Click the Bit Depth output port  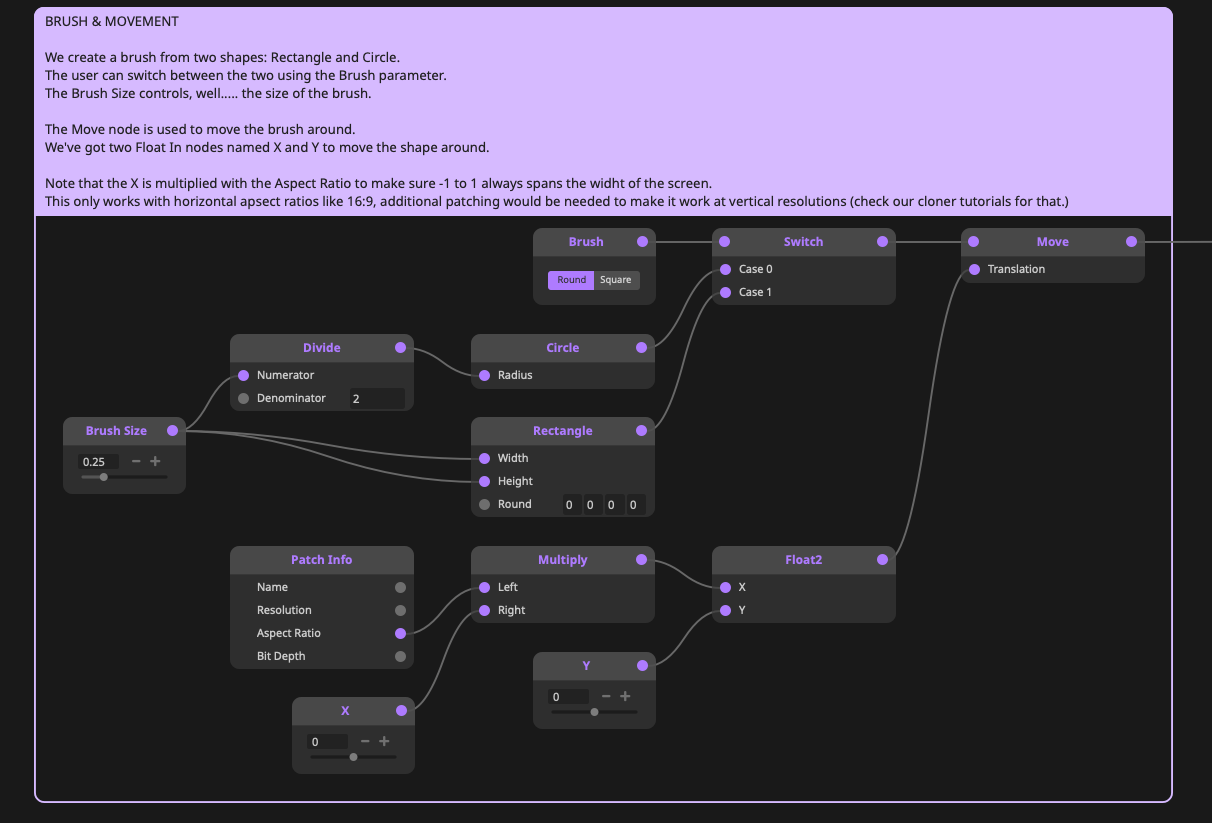(x=401, y=656)
